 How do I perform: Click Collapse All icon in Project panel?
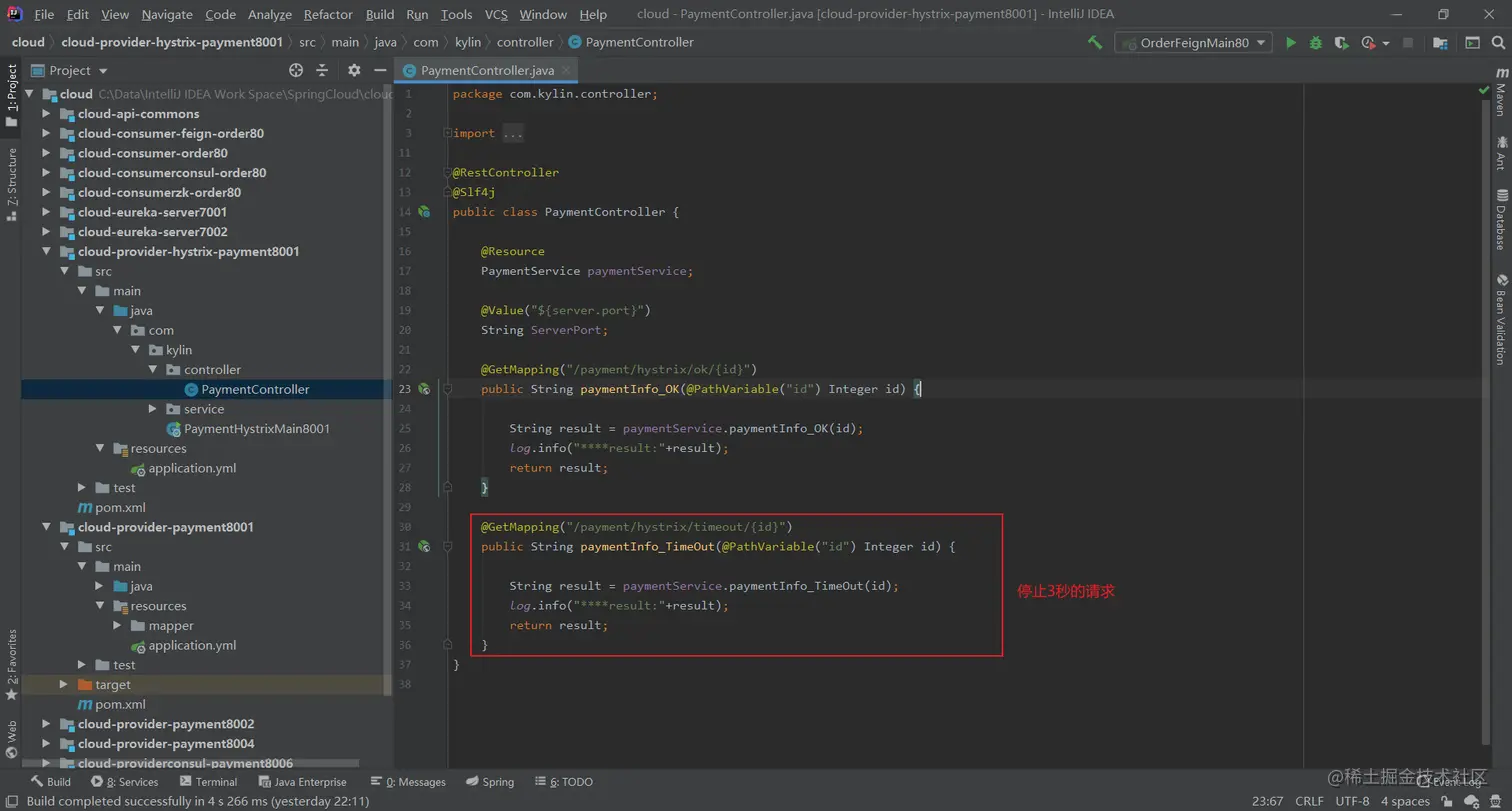[322, 70]
